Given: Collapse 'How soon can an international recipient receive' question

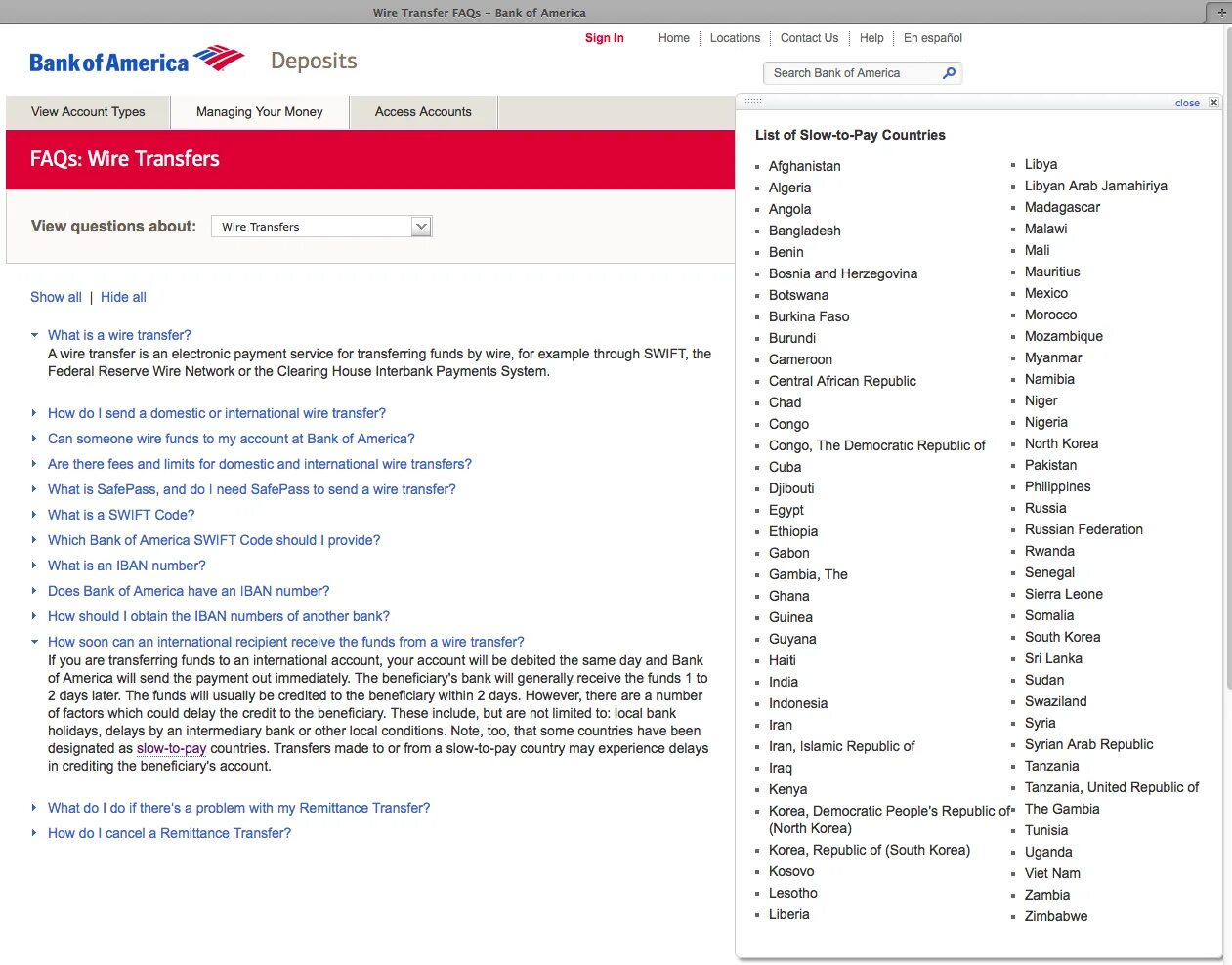Looking at the screenshot, I should pyautogui.click(x=286, y=642).
